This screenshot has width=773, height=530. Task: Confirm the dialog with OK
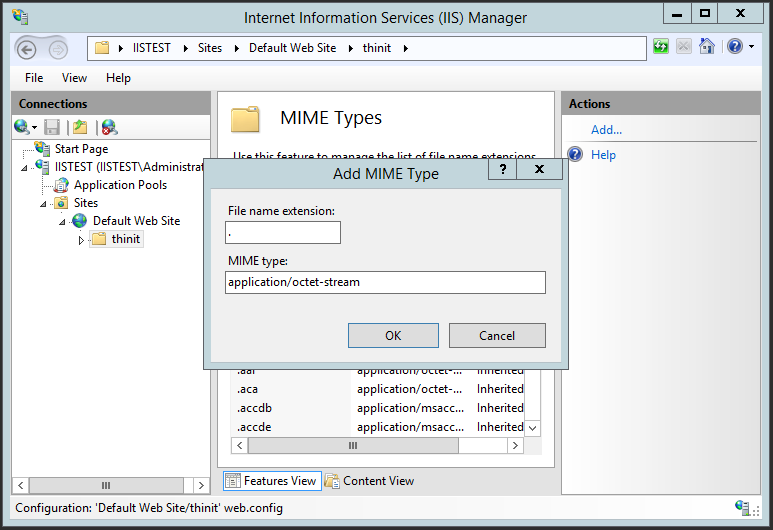click(393, 336)
